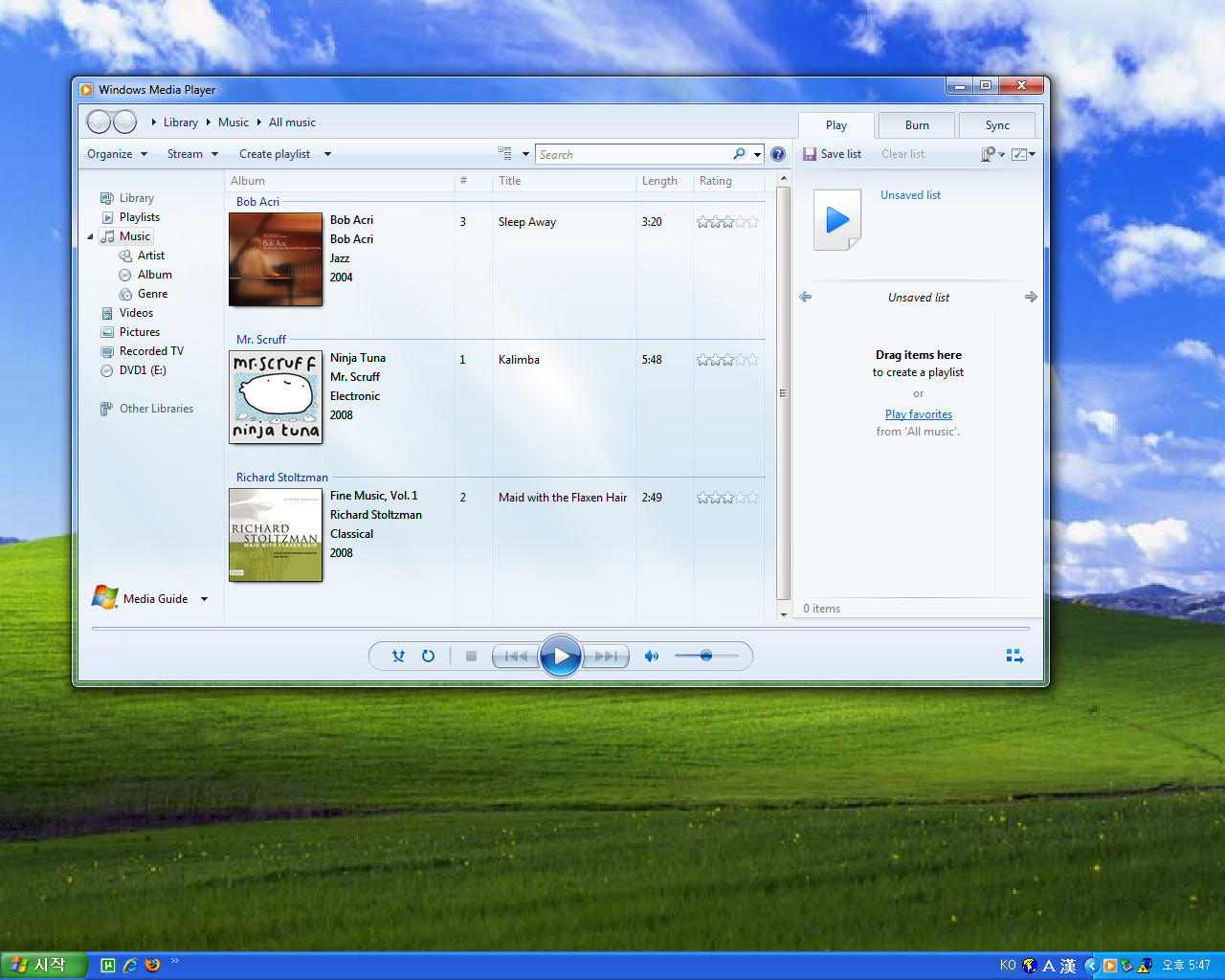The height and width of the screenshot is (980, 1225).
Task: Click the previous list left arrow
Action: point(806,297)
